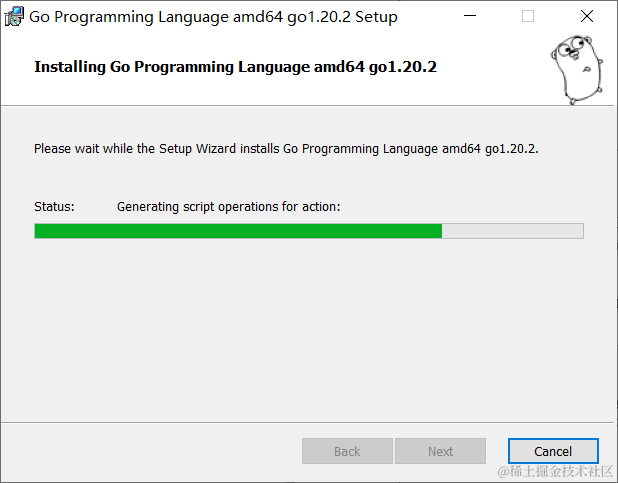Viewport: 618px width, 483px height.
Task: Click the Go gopher mascot logo
Action: click(577, 70)
